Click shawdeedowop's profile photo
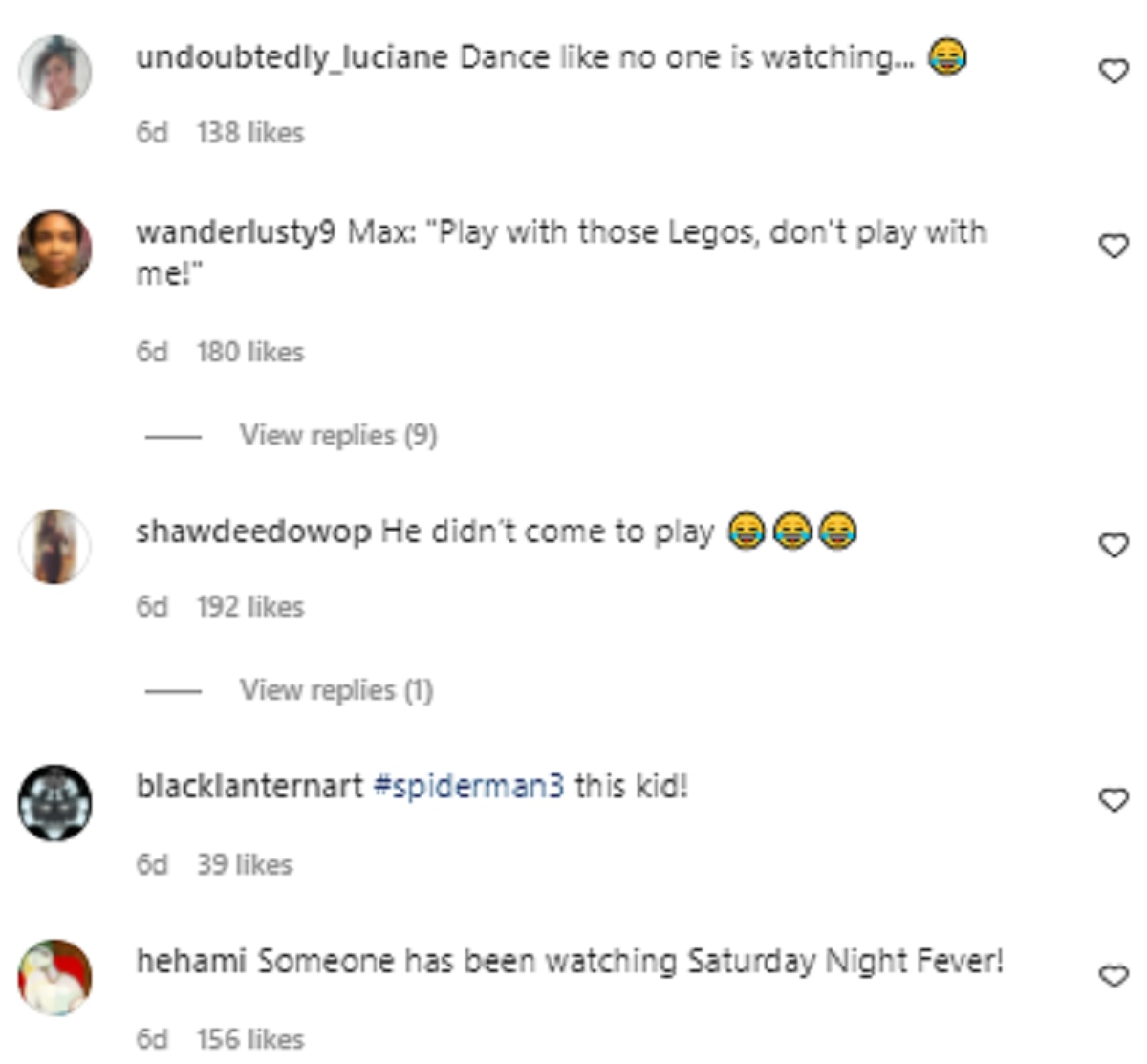This screenshot has height=1064, width=1147. [55, 547]
